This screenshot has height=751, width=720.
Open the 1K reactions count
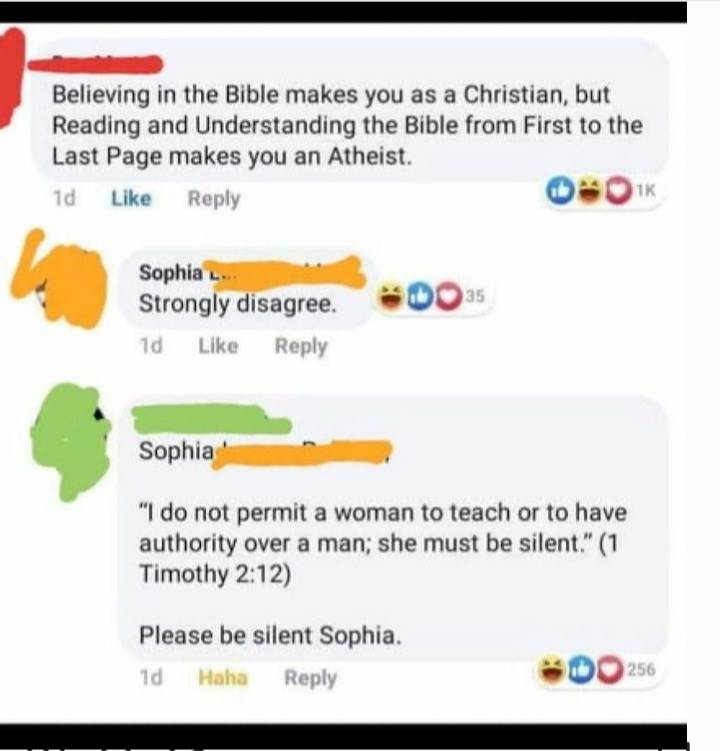(645, 191)
